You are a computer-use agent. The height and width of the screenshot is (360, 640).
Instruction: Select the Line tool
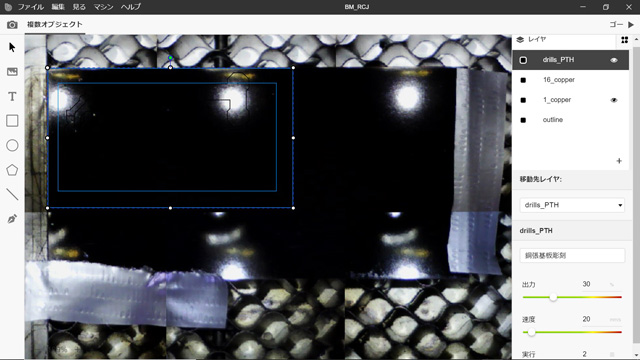tap(12, 194)
